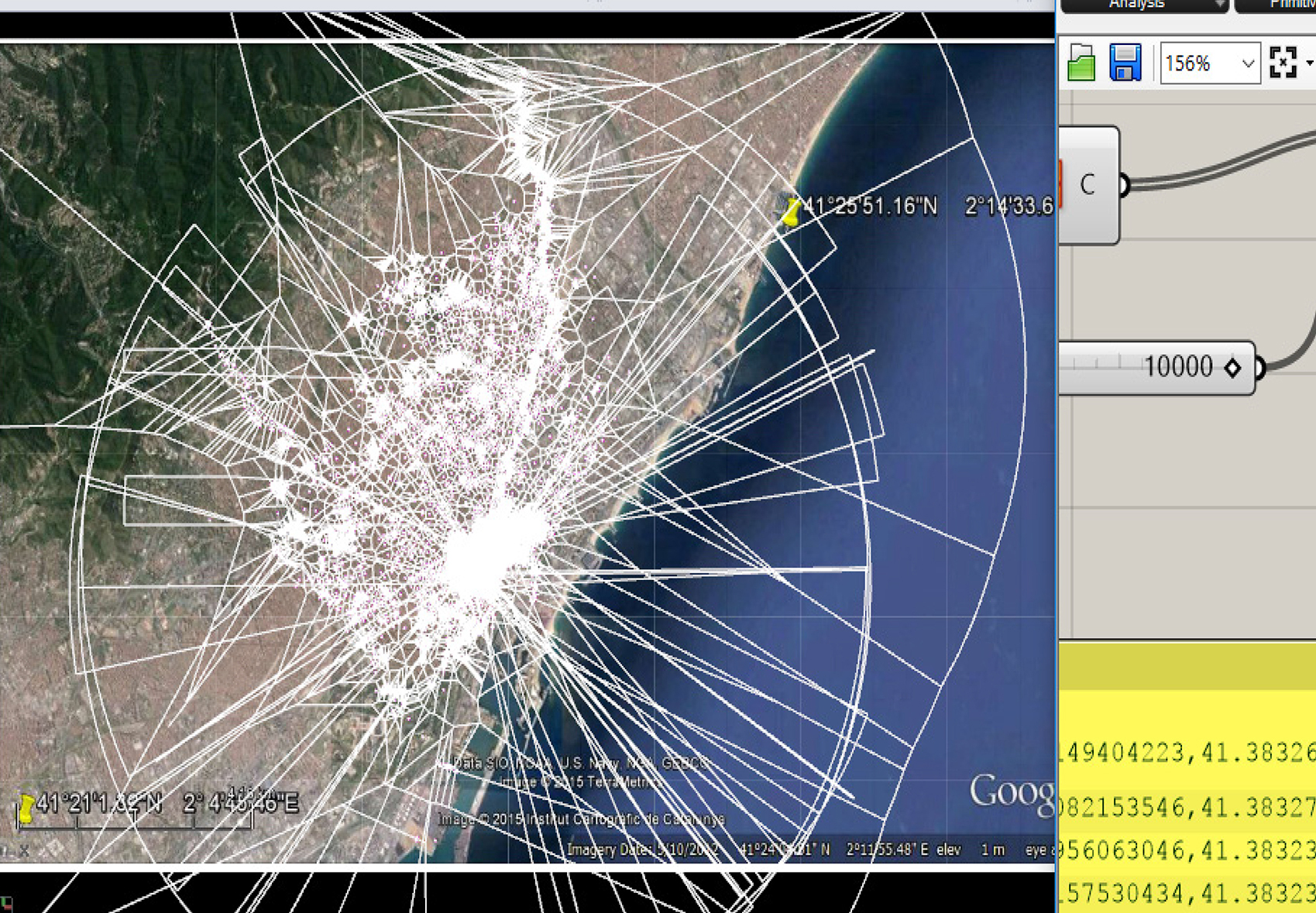Image resolution: width=1316 pixels, height=913 pixels.
Task: Click the Zoom Extents frame icon
Action: pos(1283,63)
